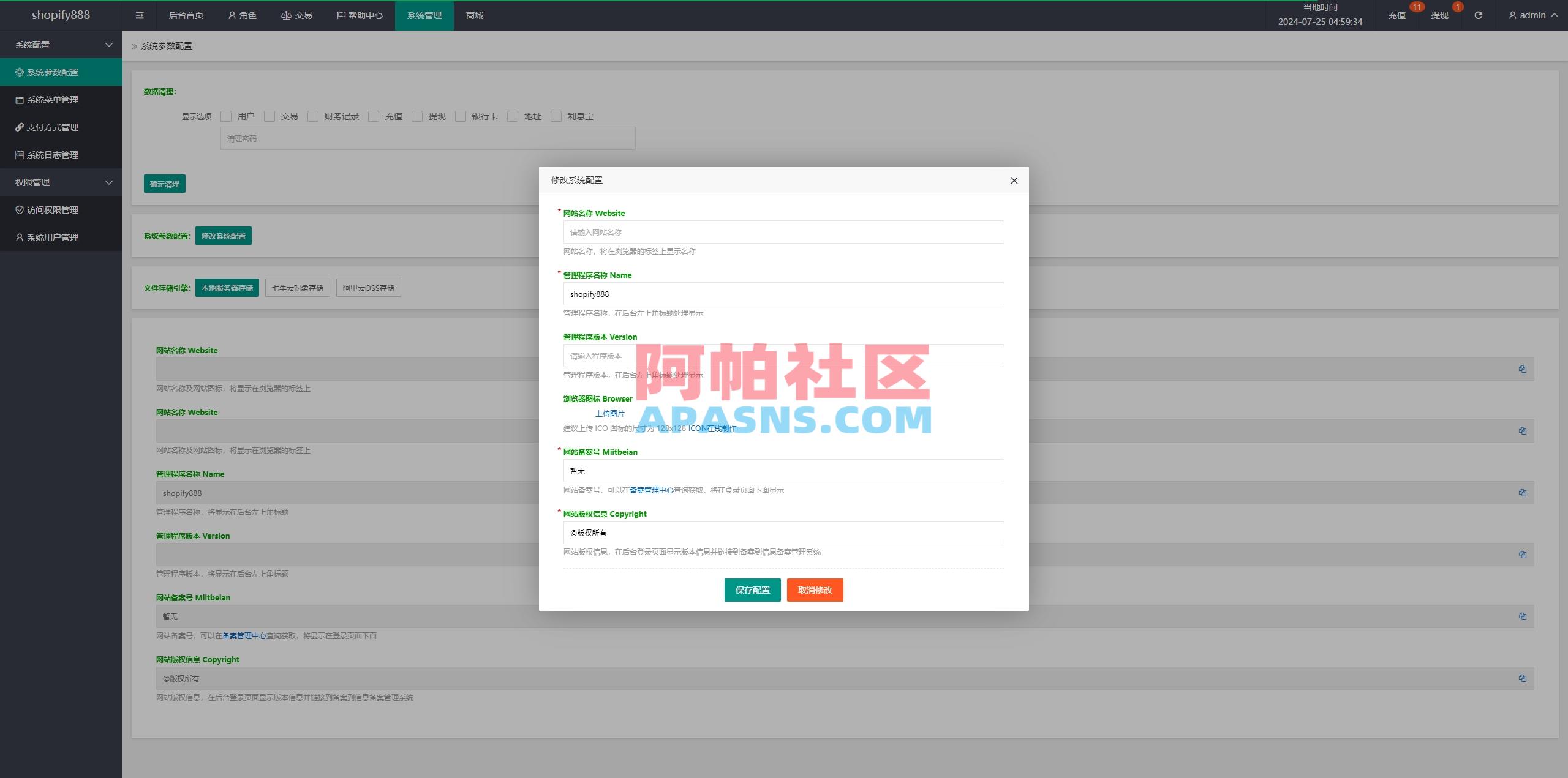Switch to the 商城 menu tab

coord(475,15)
